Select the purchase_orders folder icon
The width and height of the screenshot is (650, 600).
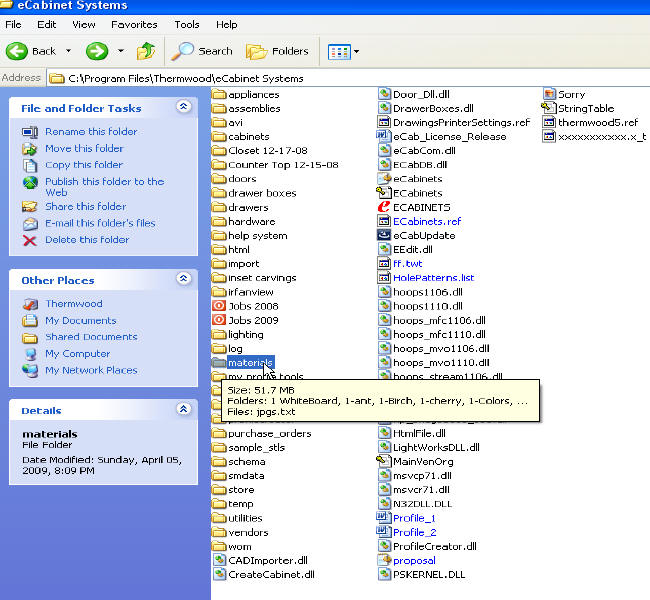(219, 433)
